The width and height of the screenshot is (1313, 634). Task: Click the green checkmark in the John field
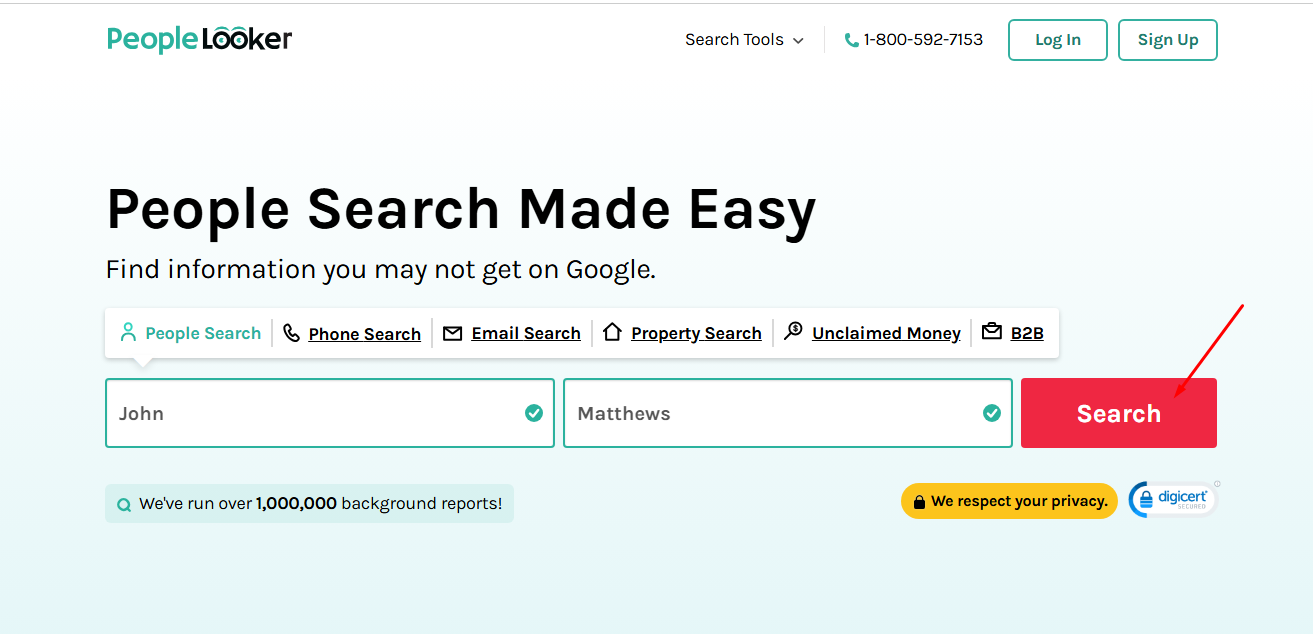point(534,413)
